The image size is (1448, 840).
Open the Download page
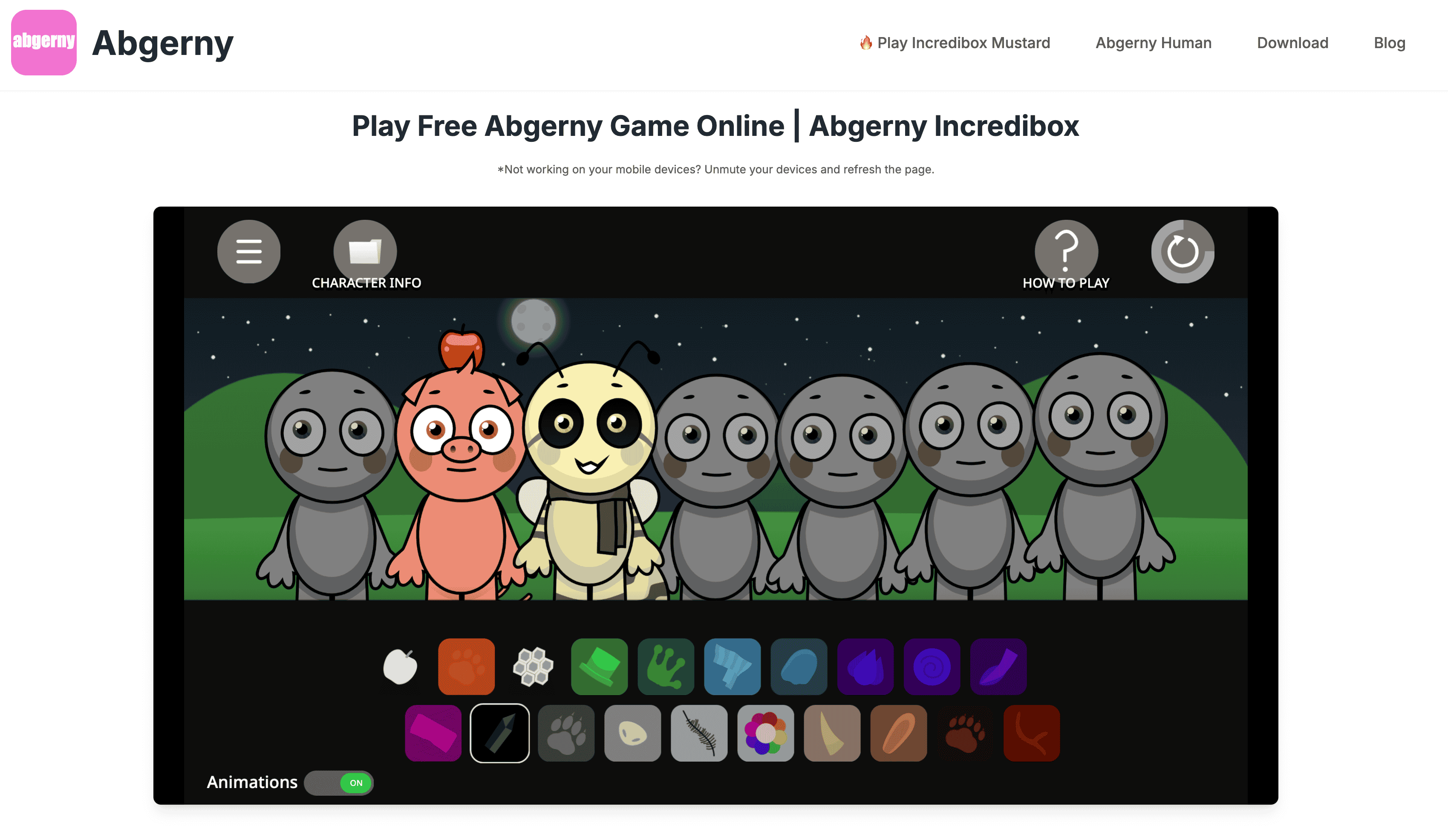point(1292,43)
